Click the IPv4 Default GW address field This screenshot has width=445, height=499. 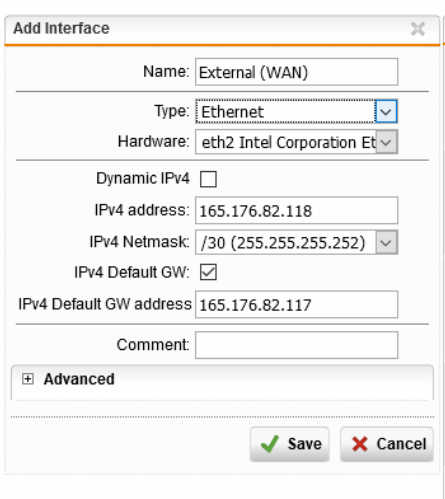[x=297, y=304]
